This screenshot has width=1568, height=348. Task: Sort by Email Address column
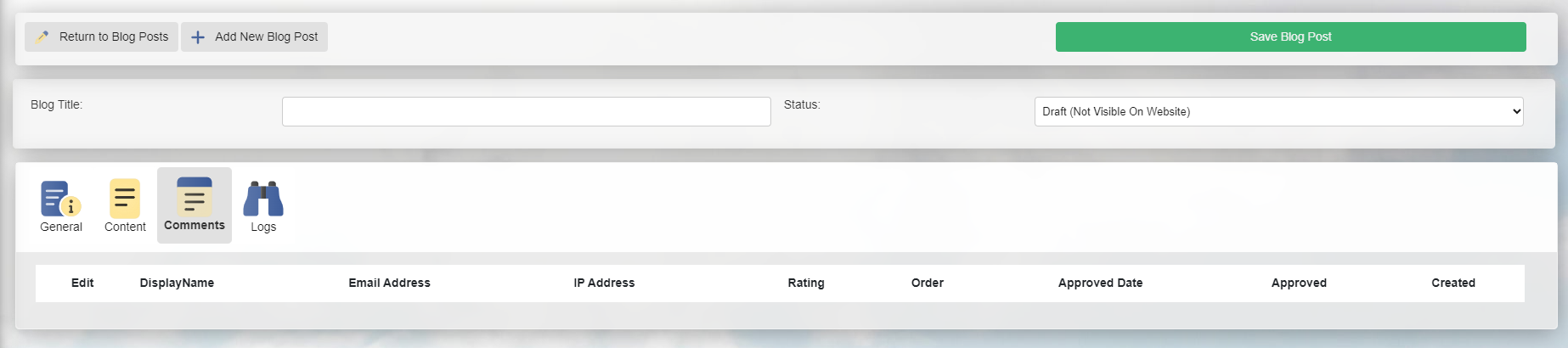[389, 283]
